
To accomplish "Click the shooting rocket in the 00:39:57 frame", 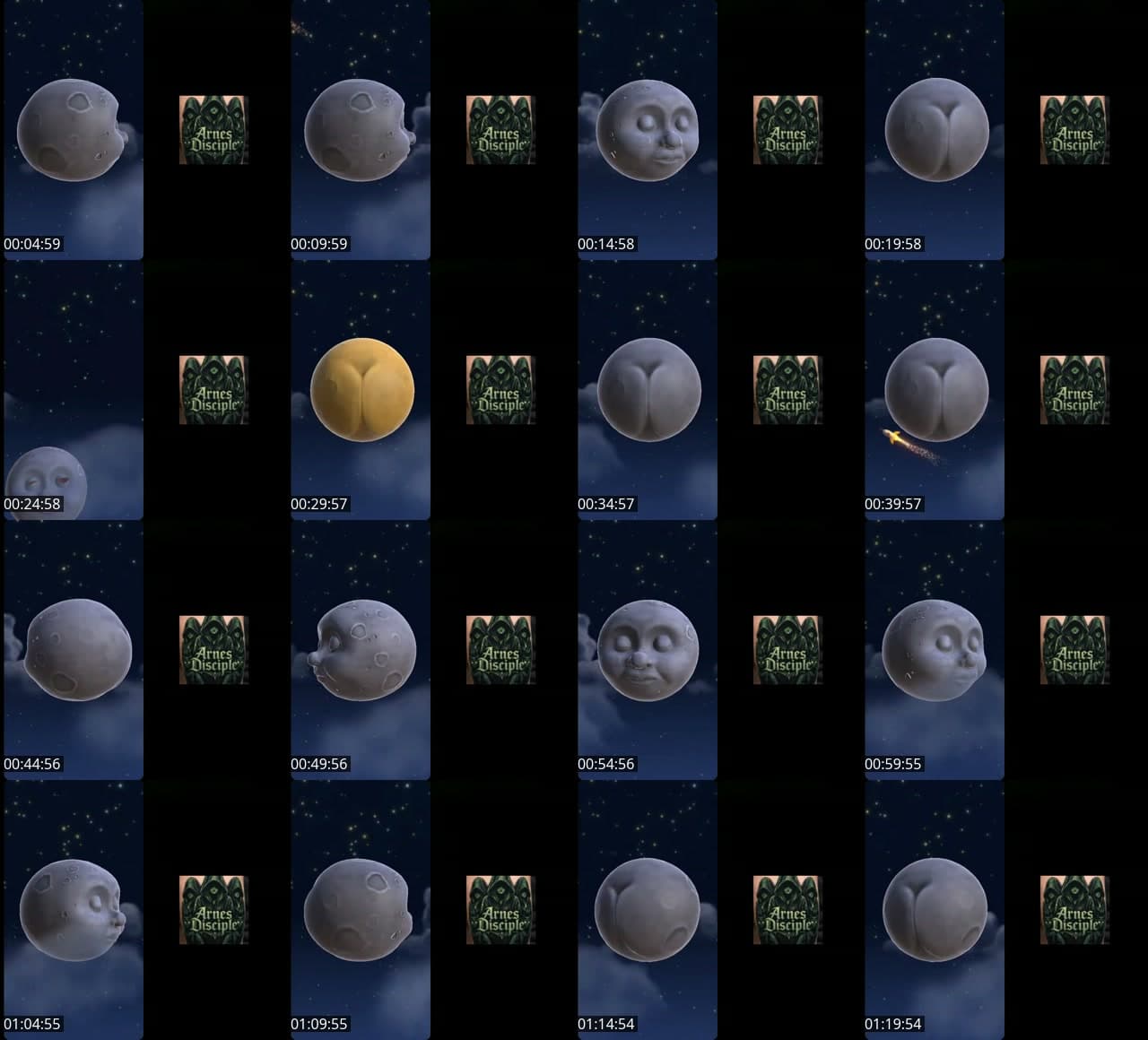I will (x=893, y=438).
